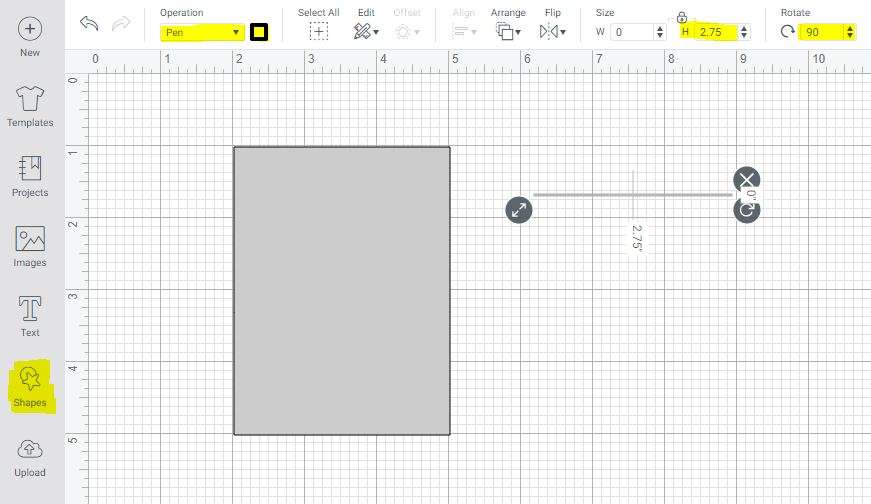Click the Rotate value field
871x504 pixels.
click(x=823, y=32)
